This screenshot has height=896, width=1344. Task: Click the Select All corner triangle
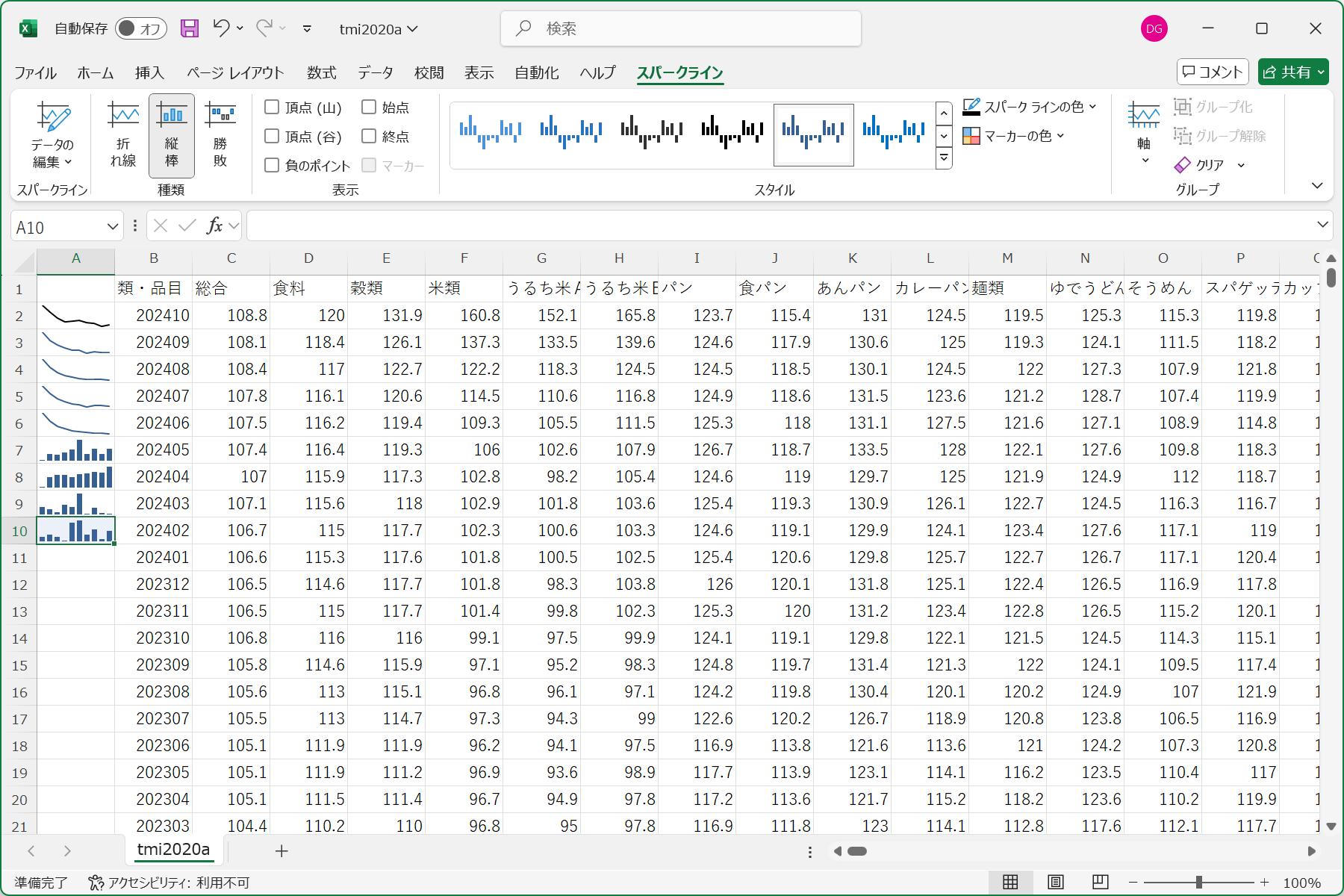click(24, 261)
